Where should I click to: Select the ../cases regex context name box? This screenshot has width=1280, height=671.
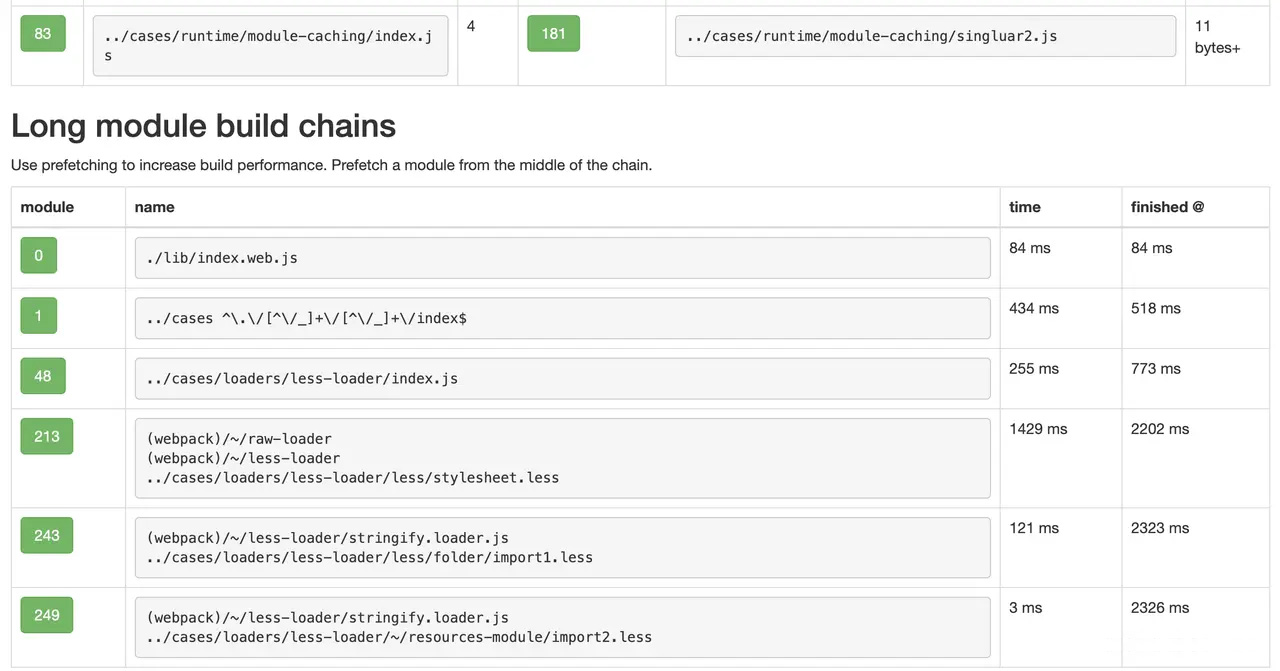[562, 318]
